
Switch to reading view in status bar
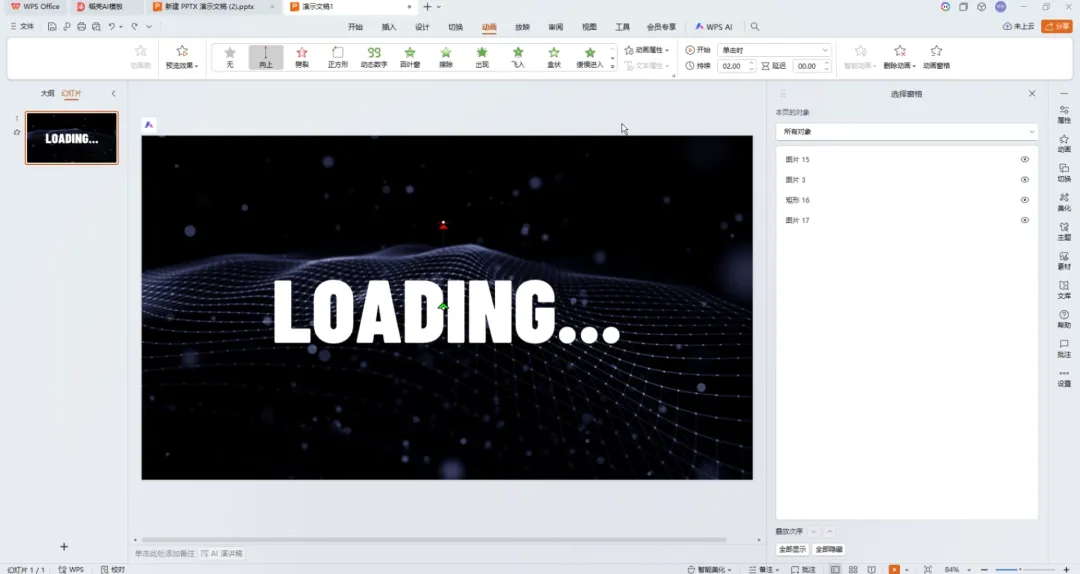871,569
